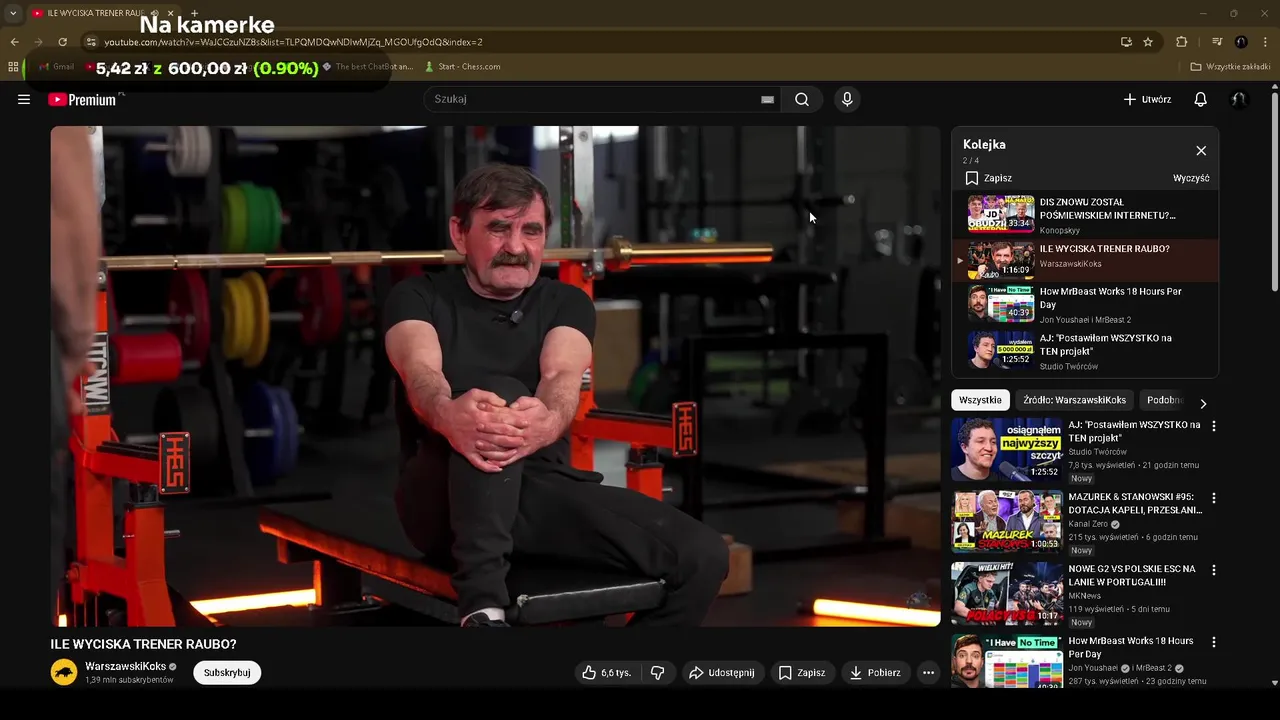Open the Chrome three-dot menu

click(1266, 42)
